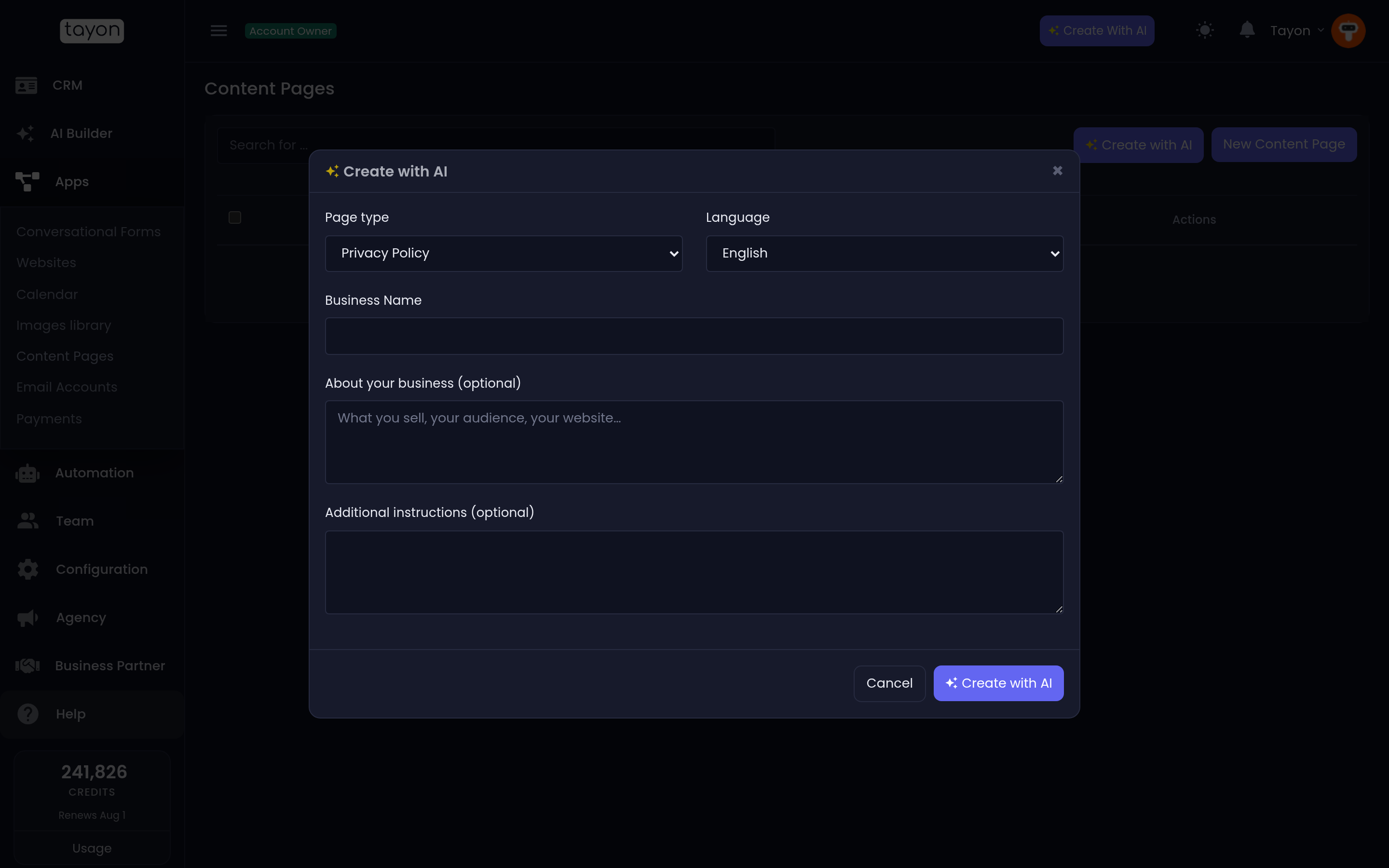Click the Actions column header
The width and height of the screenshot is (1389, 868).
(x=1194, y=219)
